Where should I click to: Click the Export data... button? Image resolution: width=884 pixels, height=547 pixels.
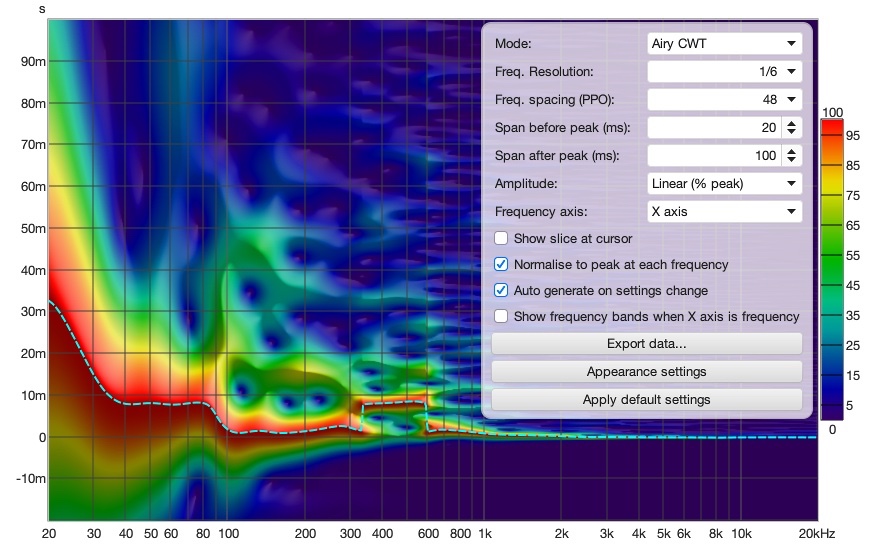(x=647, y=344)
